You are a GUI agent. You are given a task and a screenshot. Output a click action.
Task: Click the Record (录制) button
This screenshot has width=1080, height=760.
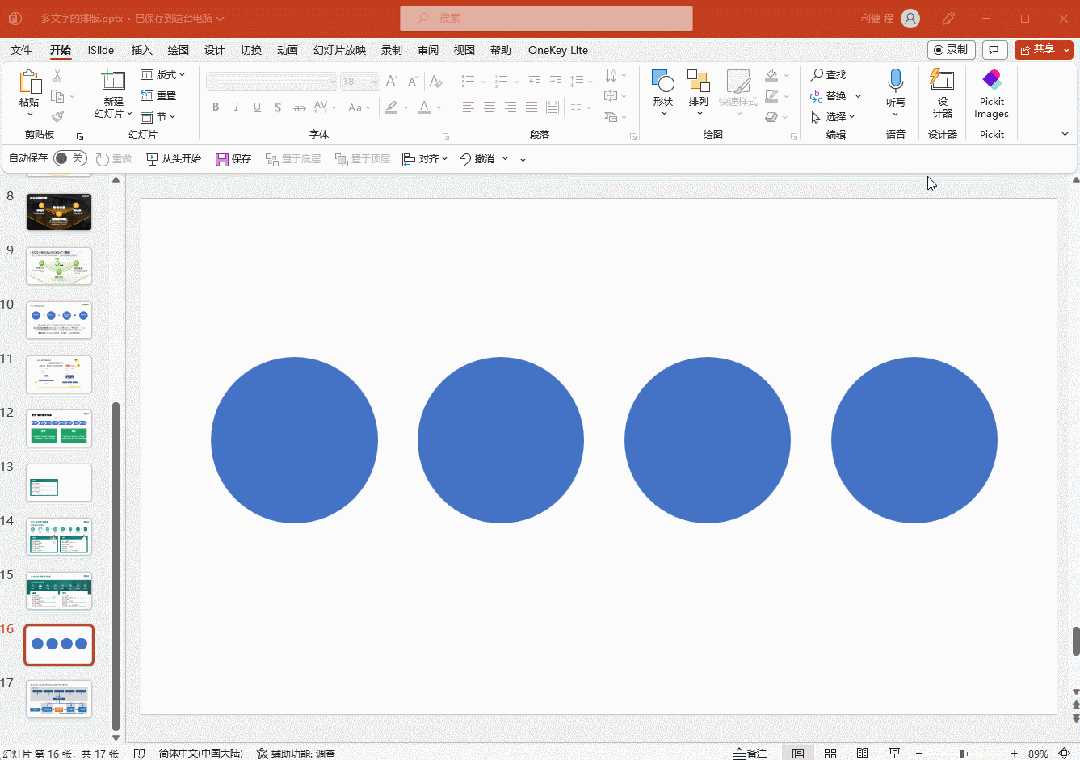tap(950, 50)
